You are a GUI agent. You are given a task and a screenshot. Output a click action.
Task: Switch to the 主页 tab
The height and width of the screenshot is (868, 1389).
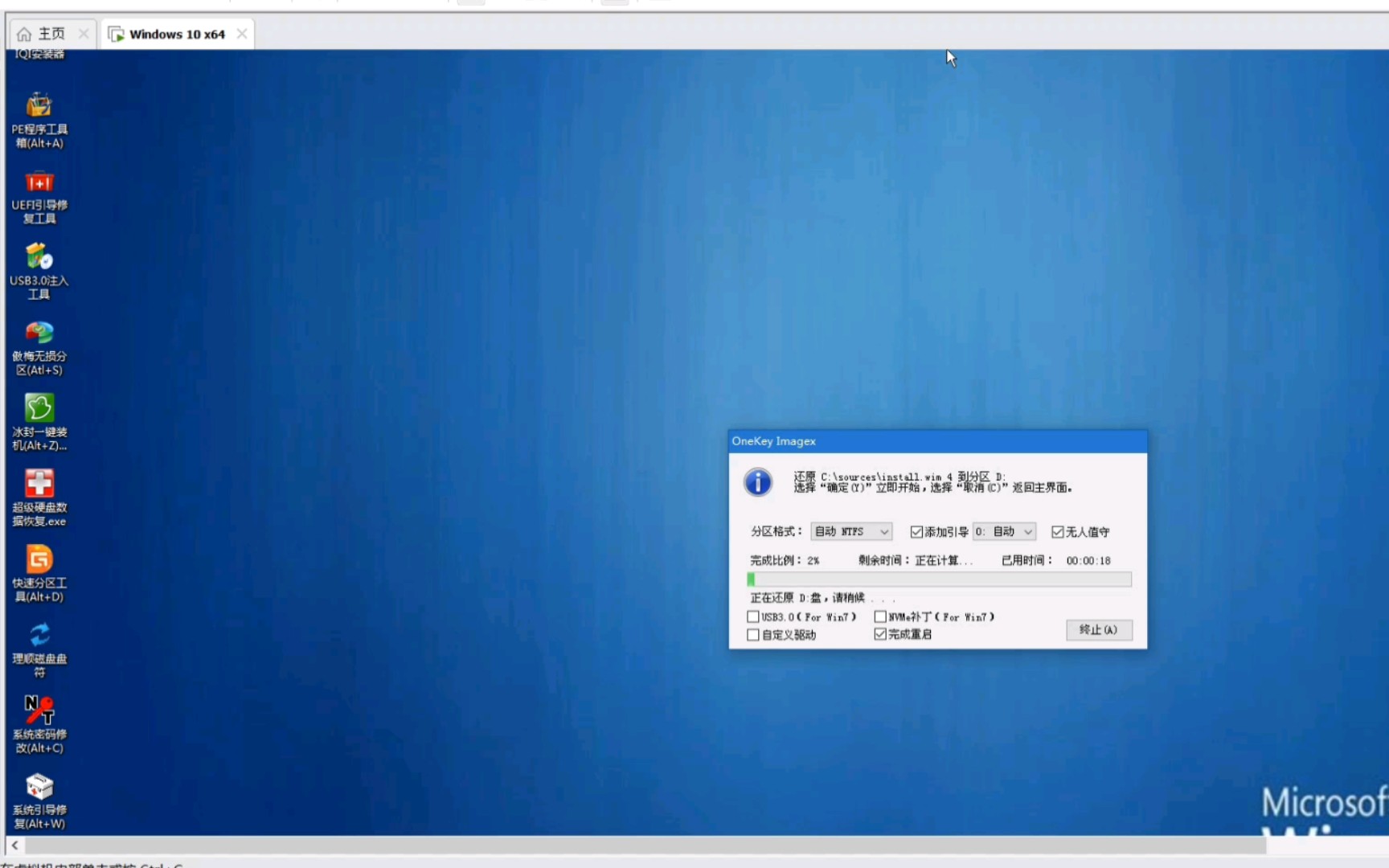(x=51, y=34)
